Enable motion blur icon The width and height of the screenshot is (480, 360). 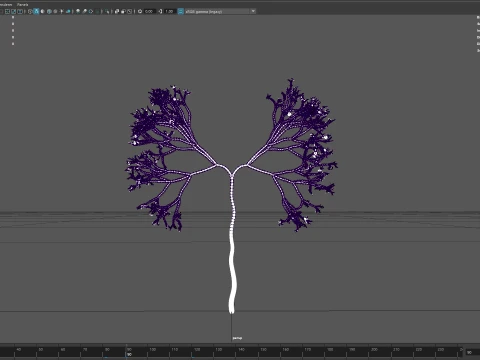click(84, 11)
